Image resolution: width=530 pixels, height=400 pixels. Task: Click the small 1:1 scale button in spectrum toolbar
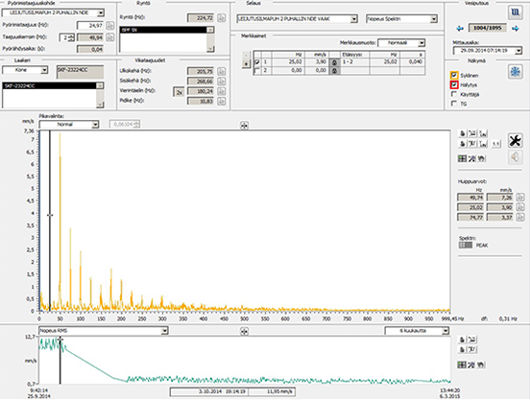point(496,144)
